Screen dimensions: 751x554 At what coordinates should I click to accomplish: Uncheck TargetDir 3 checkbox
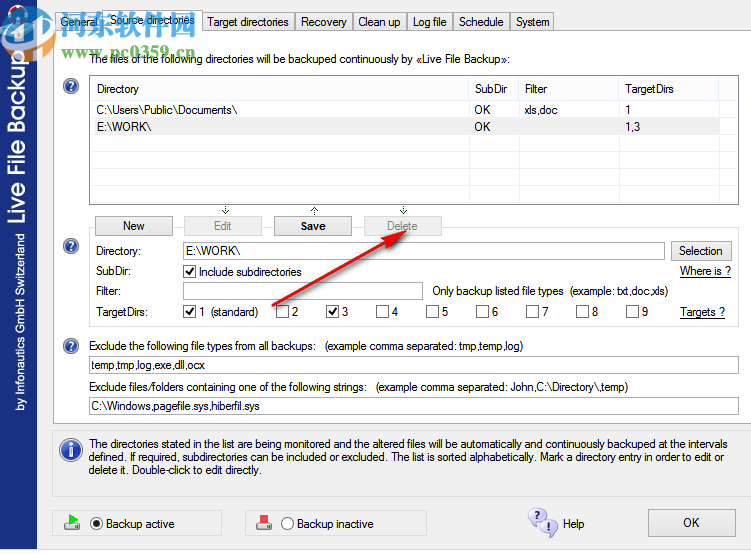click(x=332, y=312)
